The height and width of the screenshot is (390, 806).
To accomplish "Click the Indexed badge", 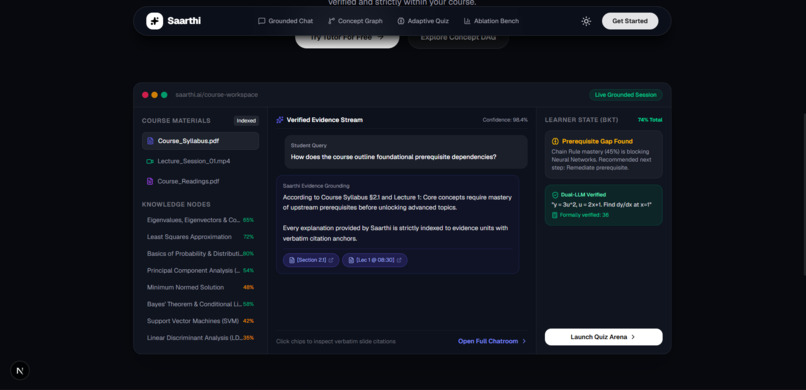I will (246, 121).
